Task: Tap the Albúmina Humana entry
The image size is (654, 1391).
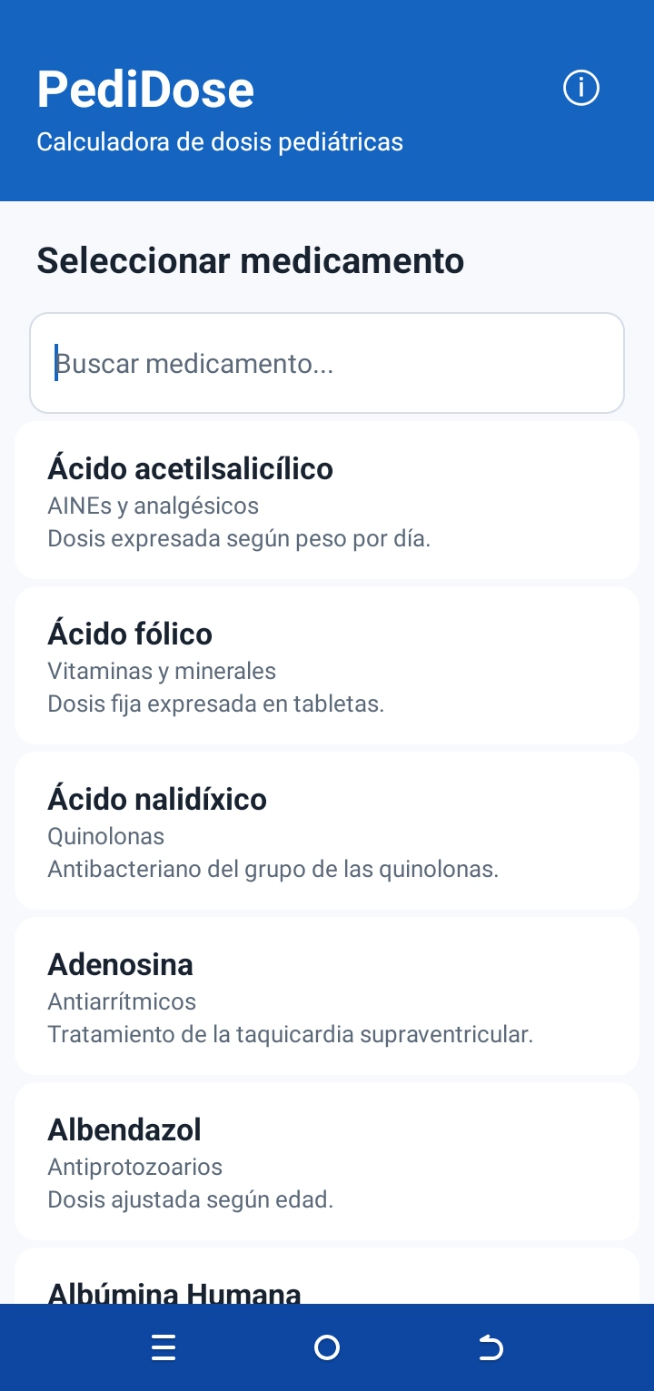Action: click(x=327, y=1277)
